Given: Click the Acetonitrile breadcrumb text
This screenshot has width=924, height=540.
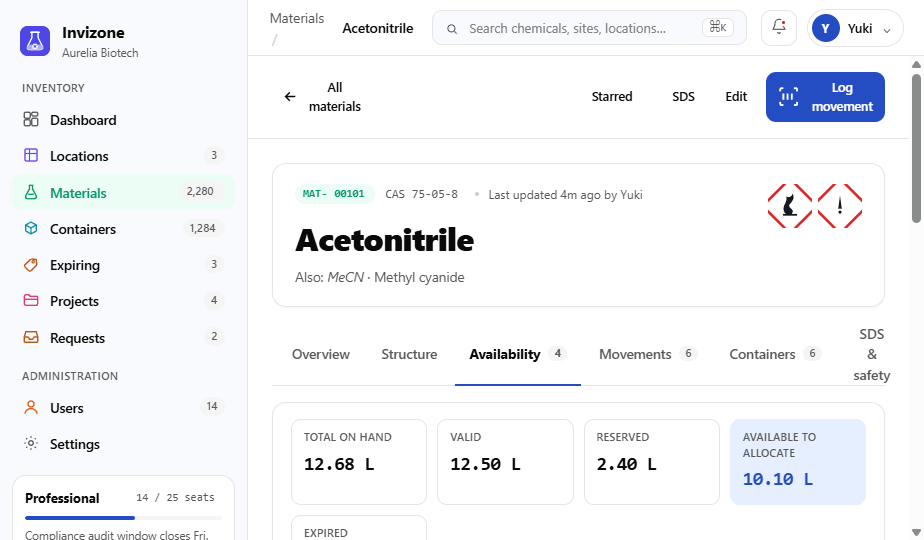Looking at the screenshot, I should click(378, 28).
